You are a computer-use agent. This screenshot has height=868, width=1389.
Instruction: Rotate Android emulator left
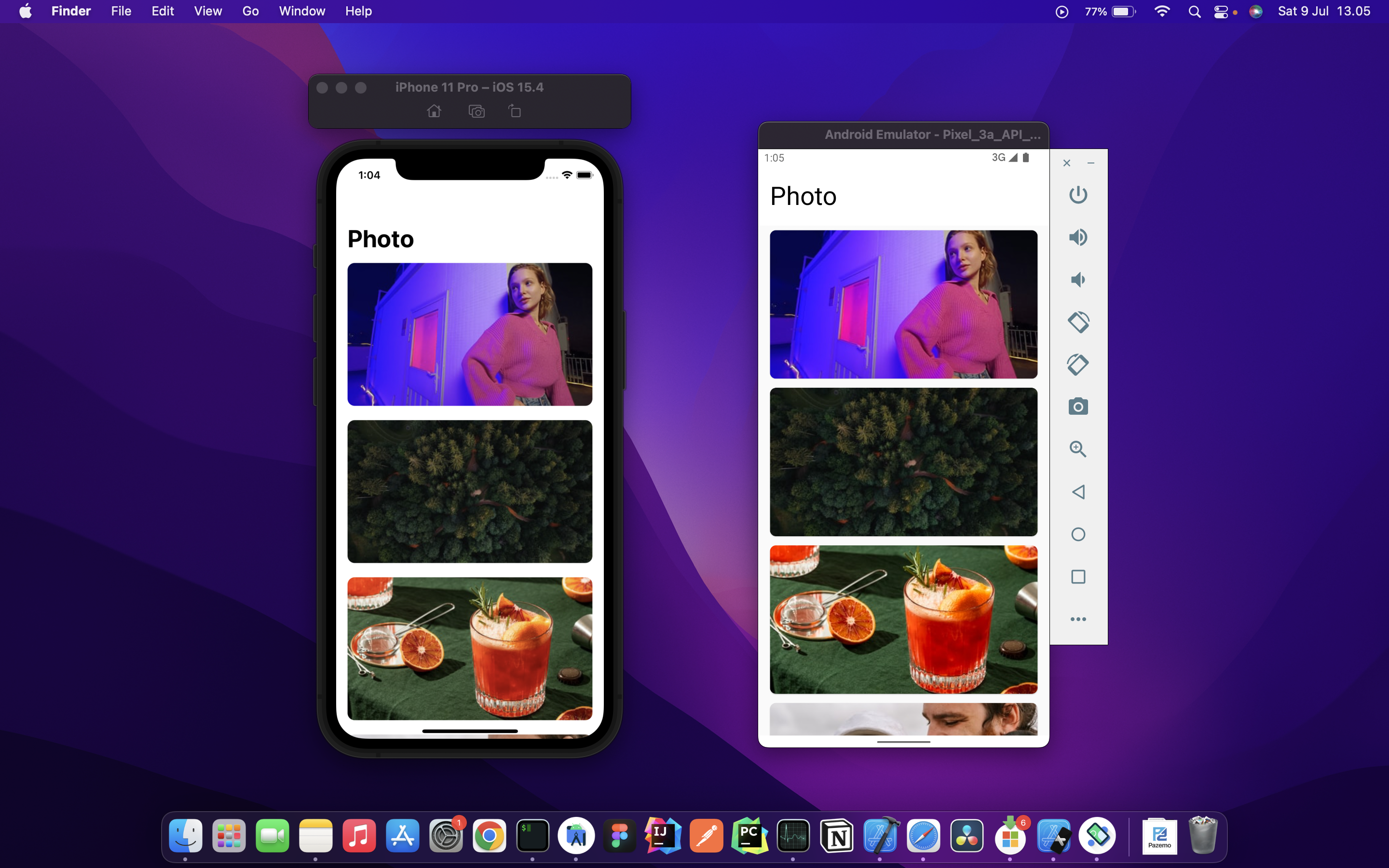click(x=1078, y=322)
